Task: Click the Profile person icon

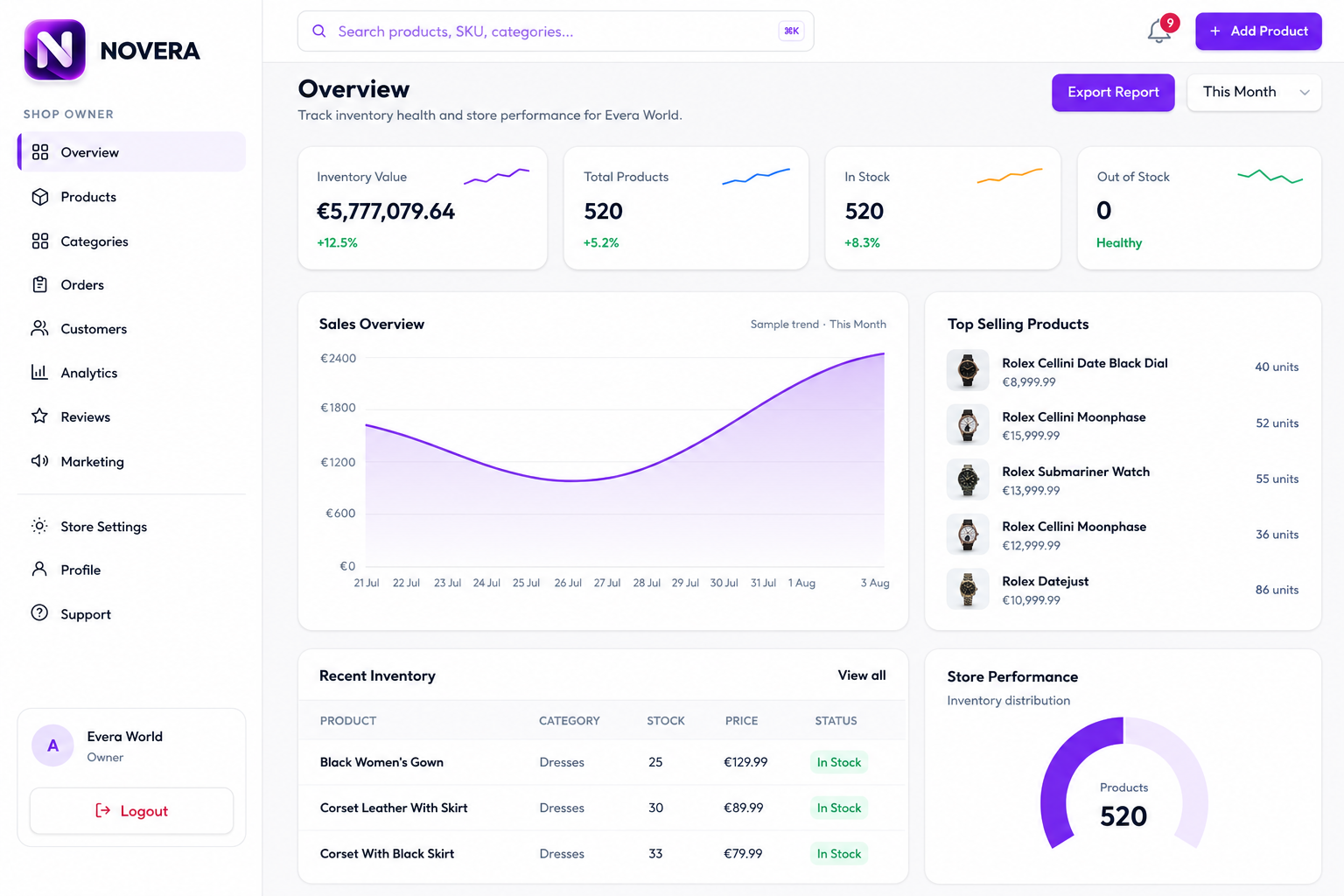Action: pyautogui.click(x=39, y=569)
